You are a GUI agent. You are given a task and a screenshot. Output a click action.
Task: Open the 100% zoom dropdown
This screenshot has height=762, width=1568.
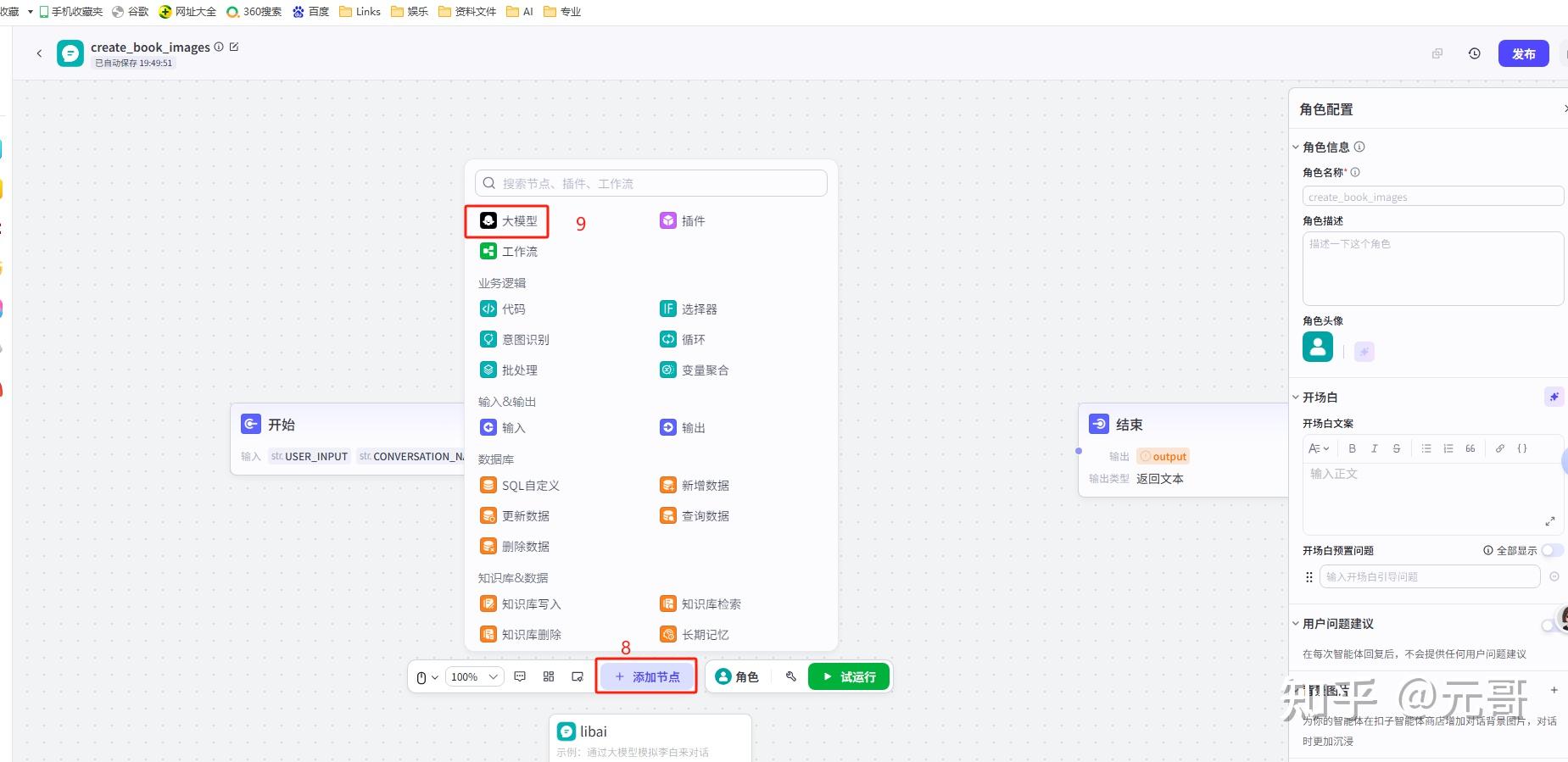(474, 676)
